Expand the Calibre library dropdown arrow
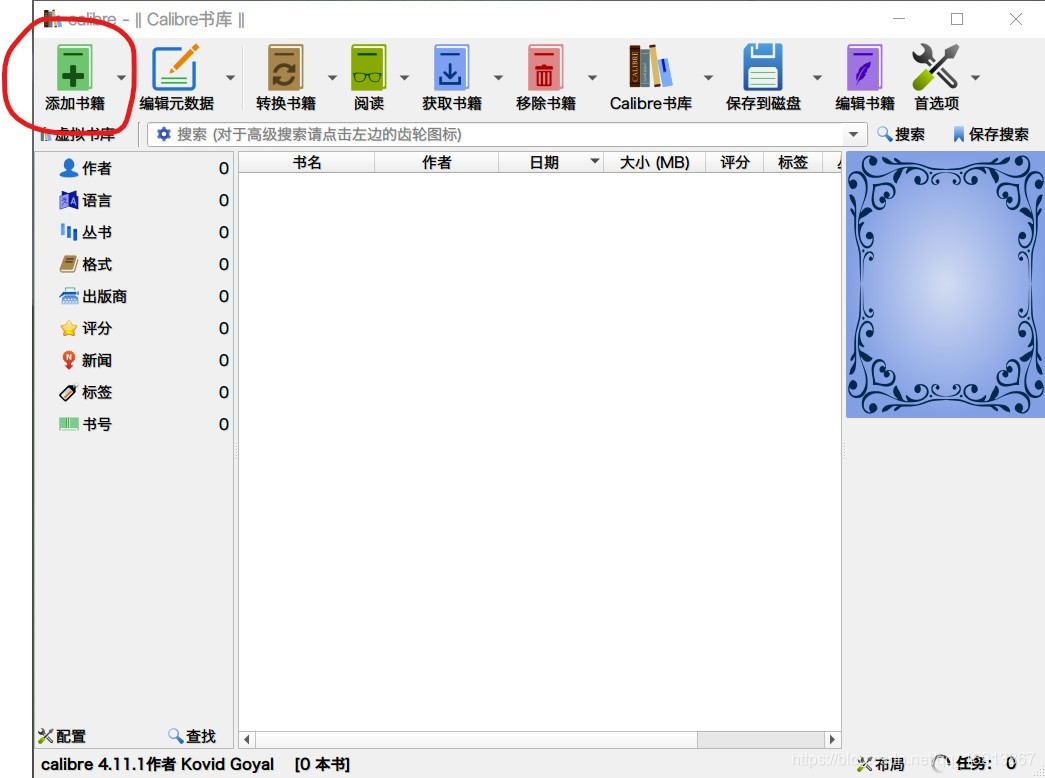The width and height of the screenshot is (1045, 778). coord(708,77)
